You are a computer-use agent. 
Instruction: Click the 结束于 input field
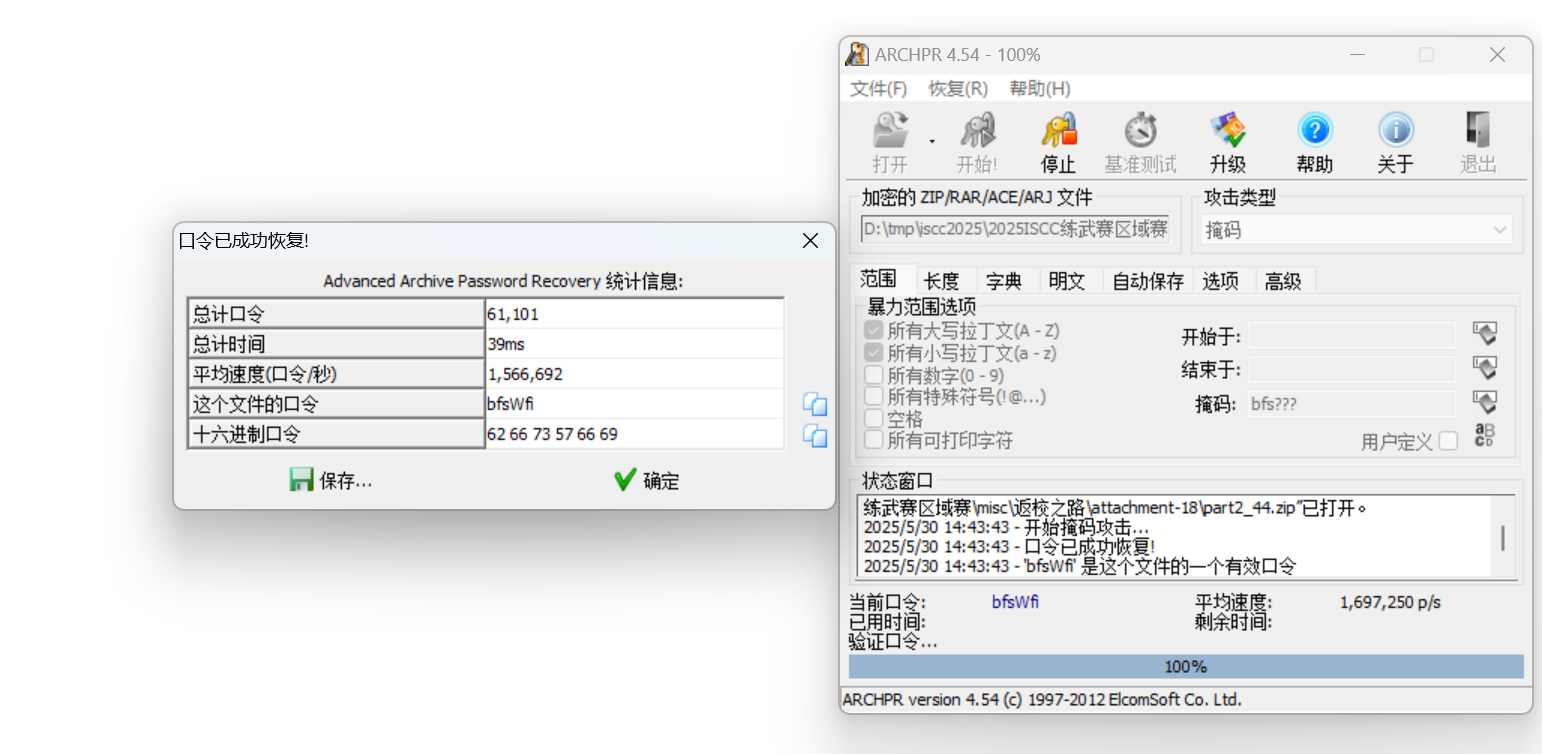[x=1352, y=369]
